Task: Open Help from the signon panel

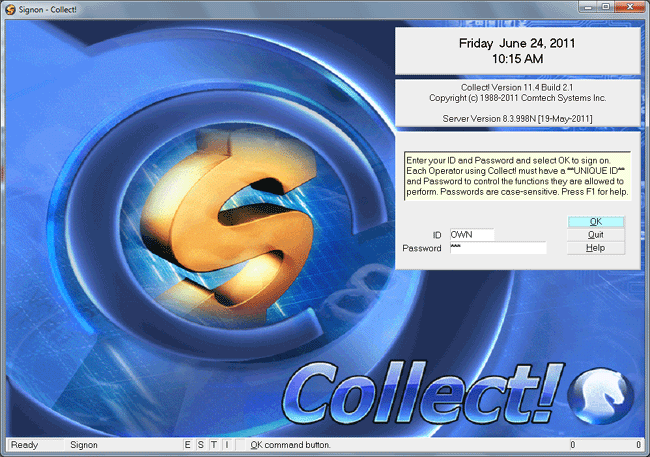Action: (x=596, y=248)
